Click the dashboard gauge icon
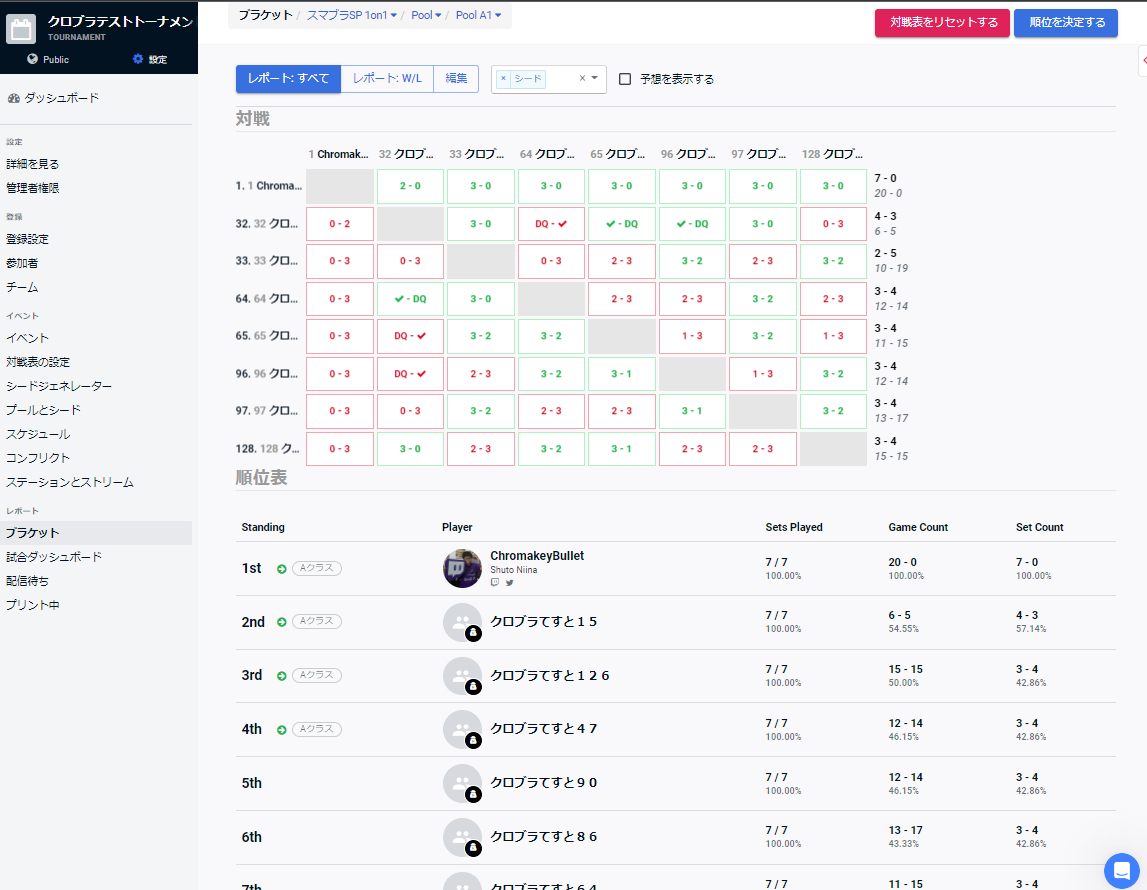This screenshot has height=890, width=1147. 13,98
